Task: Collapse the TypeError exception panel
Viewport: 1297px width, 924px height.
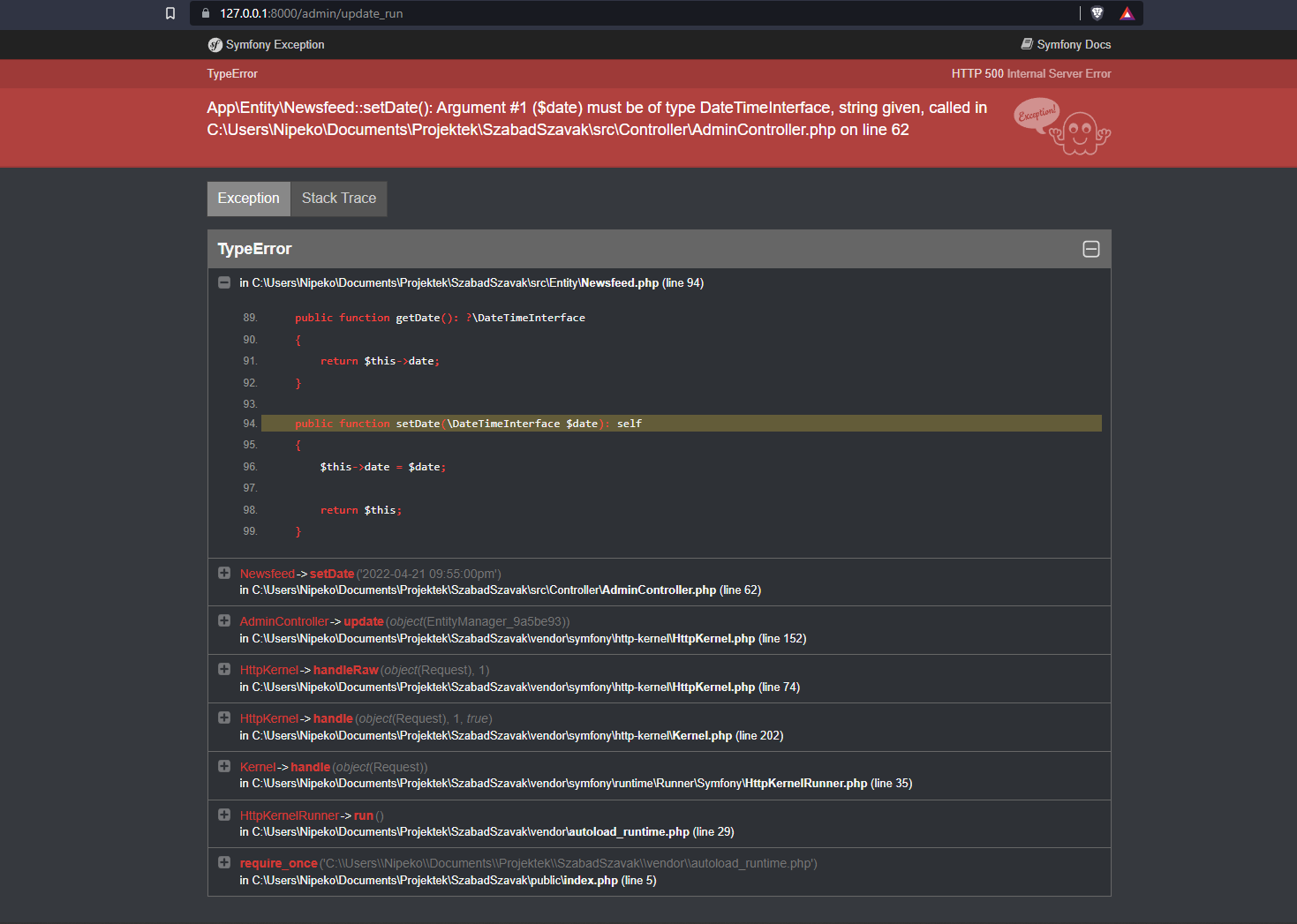Action: tap(1091, 249)
